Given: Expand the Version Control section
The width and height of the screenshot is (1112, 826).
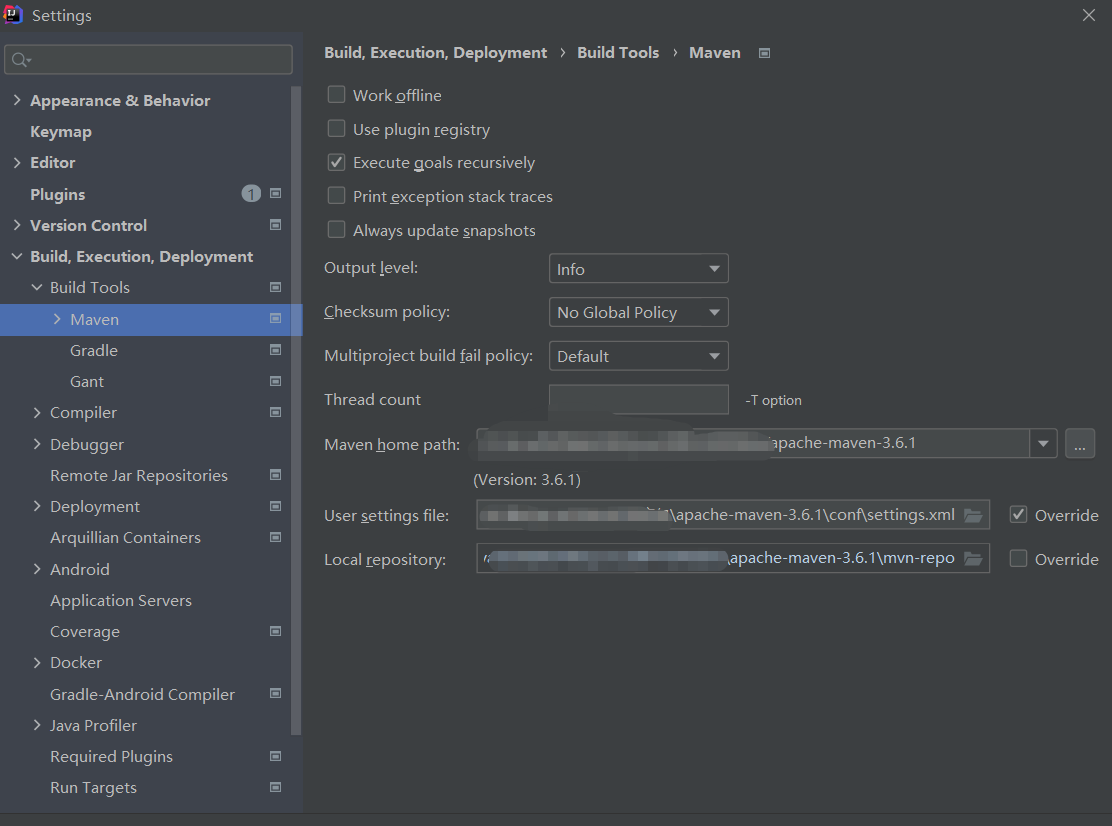Looking at the screenshot, I should pos(17,225).
